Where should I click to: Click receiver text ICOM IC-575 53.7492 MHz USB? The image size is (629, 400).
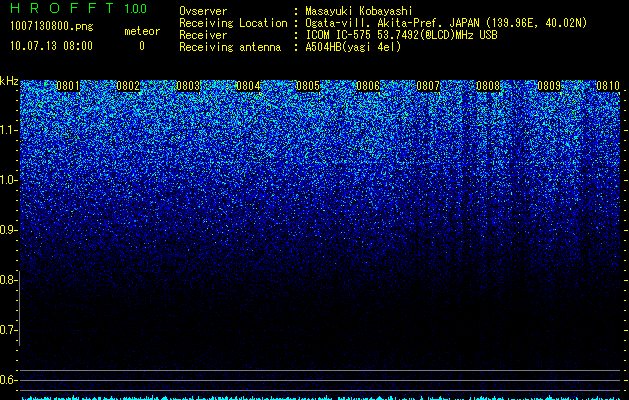401,35
